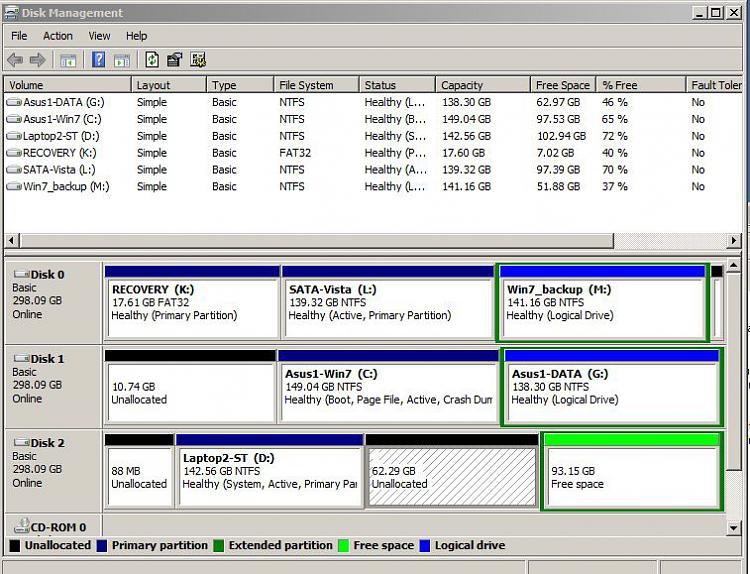Click the Disk 1 disk icon
Screen dimensions: 750x574
21,358
